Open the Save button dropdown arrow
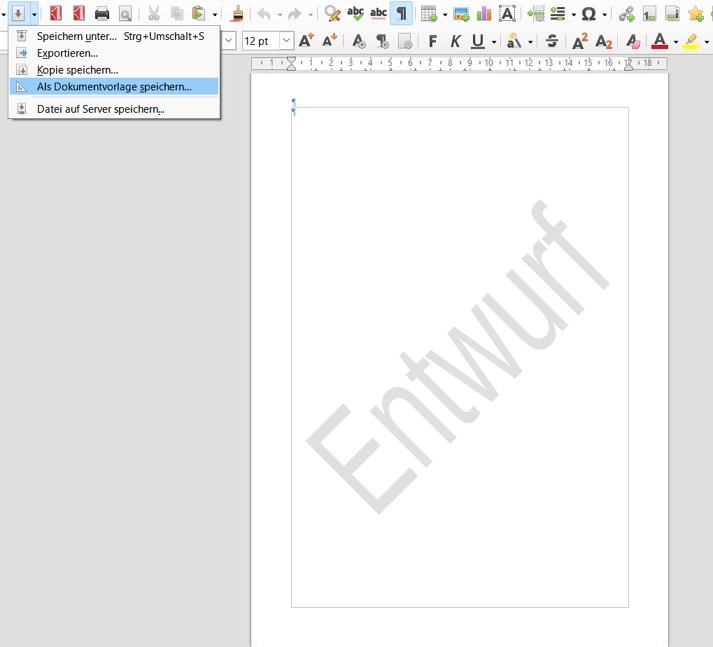The height and width of the screenshot is (647, 713). pyautogui.click(x=34, y=15)
